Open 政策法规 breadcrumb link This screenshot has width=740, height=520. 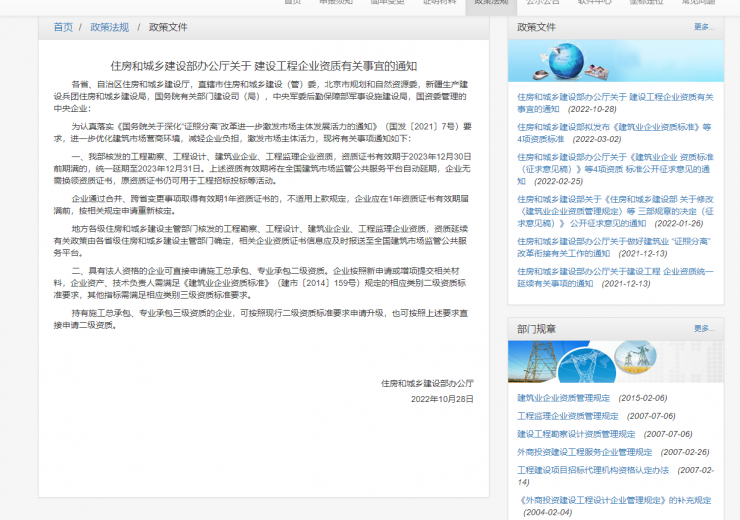[109, 27]
